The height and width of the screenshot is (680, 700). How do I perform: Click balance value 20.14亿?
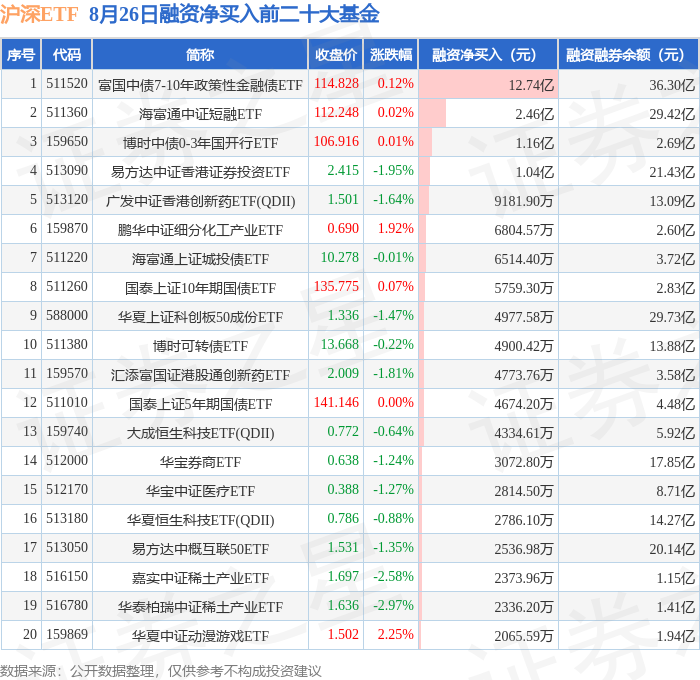[x=672, y=549]
